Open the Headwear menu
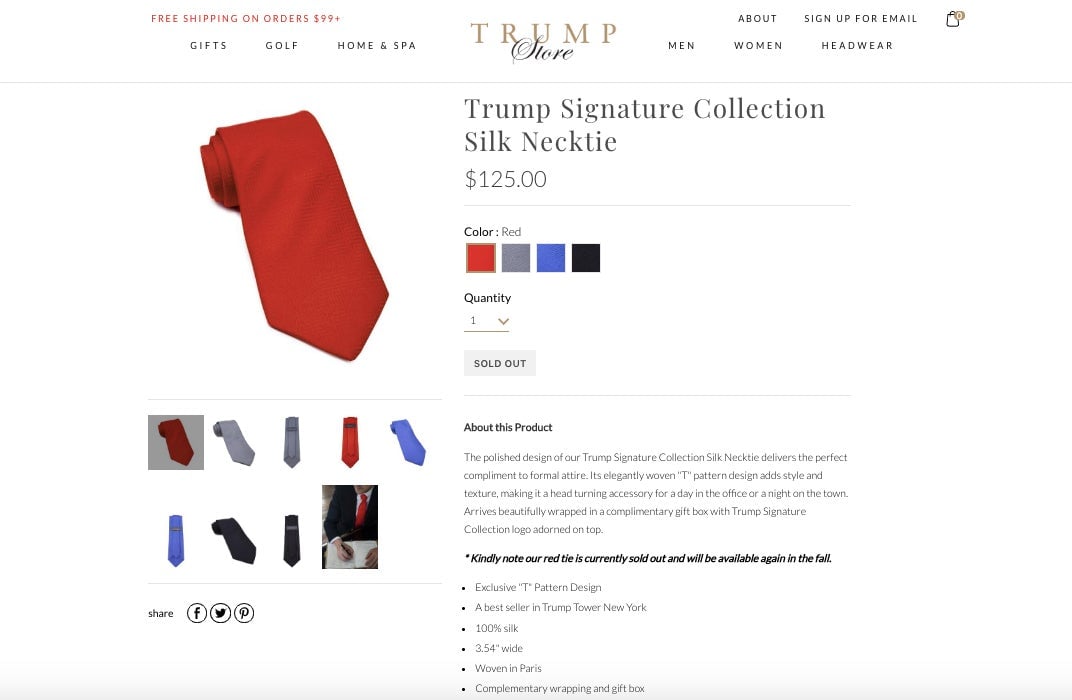1072x700 pixels. [x=857, y=46]
